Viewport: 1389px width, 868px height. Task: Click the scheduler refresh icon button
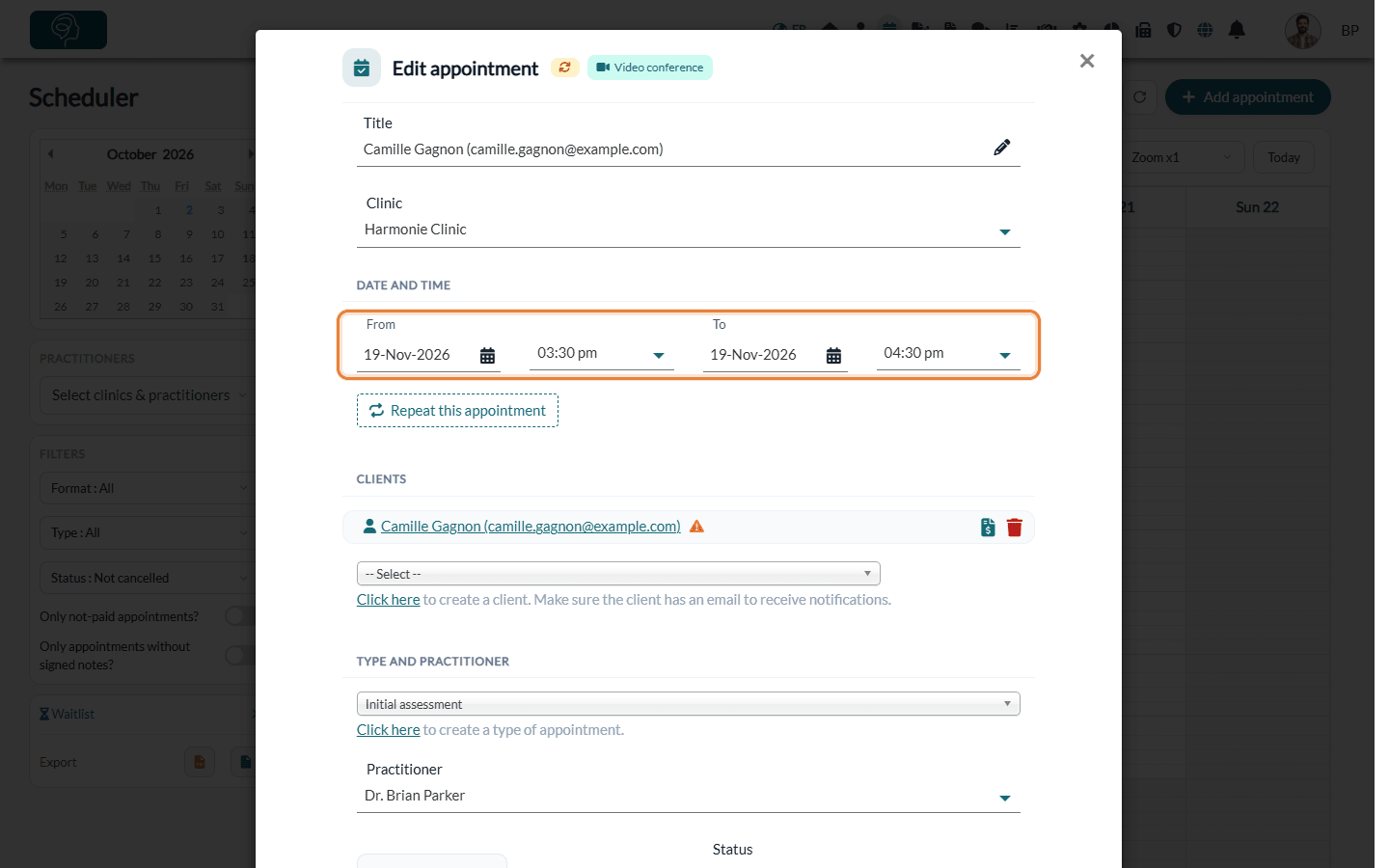point(1139,97)
